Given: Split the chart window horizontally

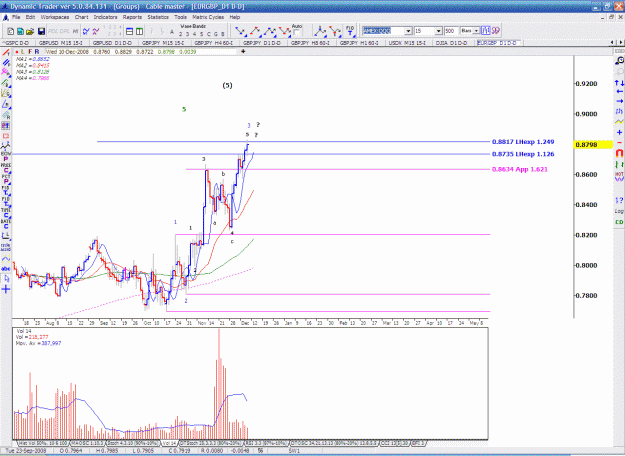Looking at the screenshot, I should coord(130,31).
